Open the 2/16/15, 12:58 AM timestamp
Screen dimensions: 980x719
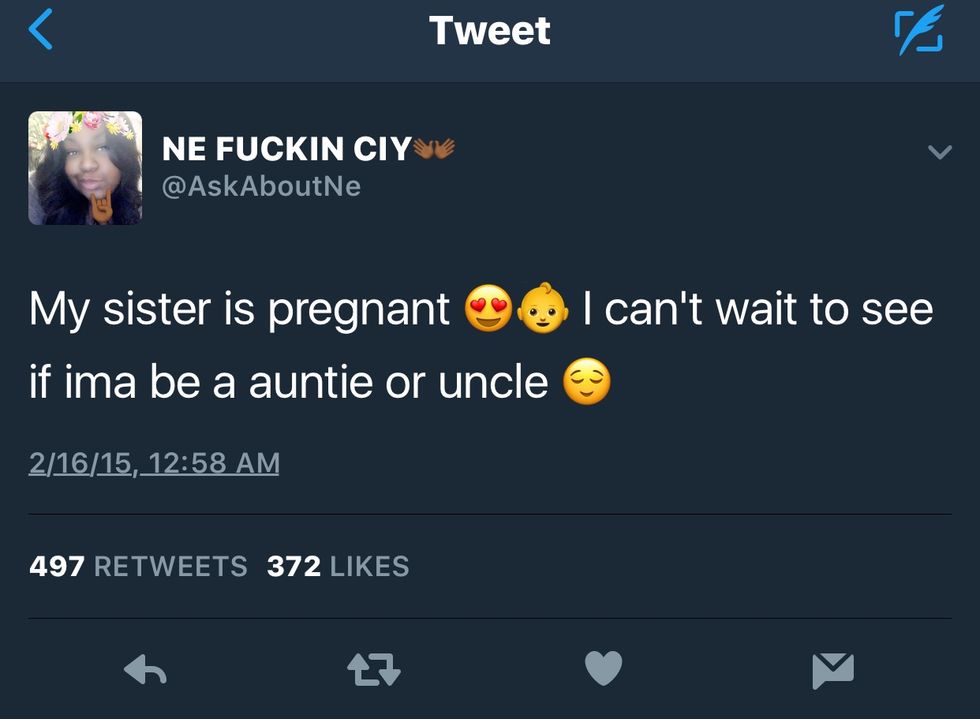tap(154, 463)
